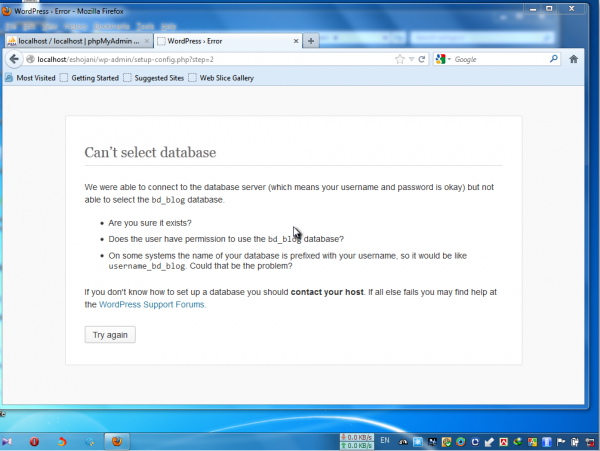Open the Suggested Sites bookmark
The height and width of the screenshot is (451, 600).
click(x=154, y=78)
